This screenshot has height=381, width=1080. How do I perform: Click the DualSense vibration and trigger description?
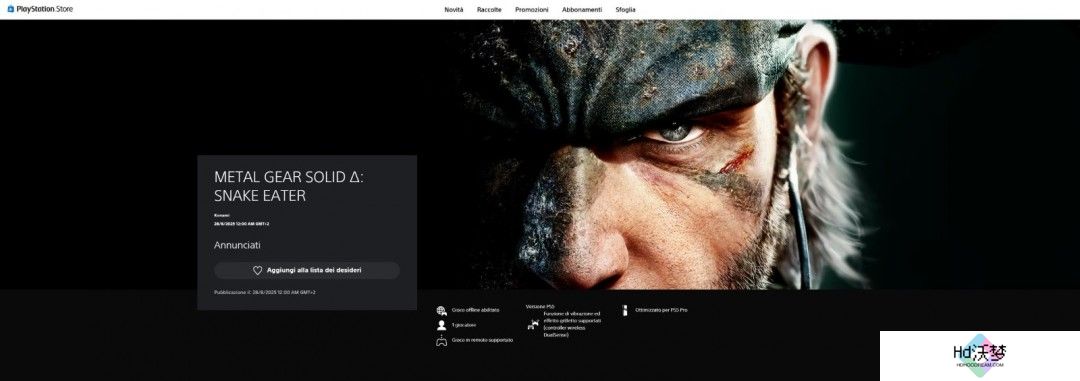click(x=572, y=324)
